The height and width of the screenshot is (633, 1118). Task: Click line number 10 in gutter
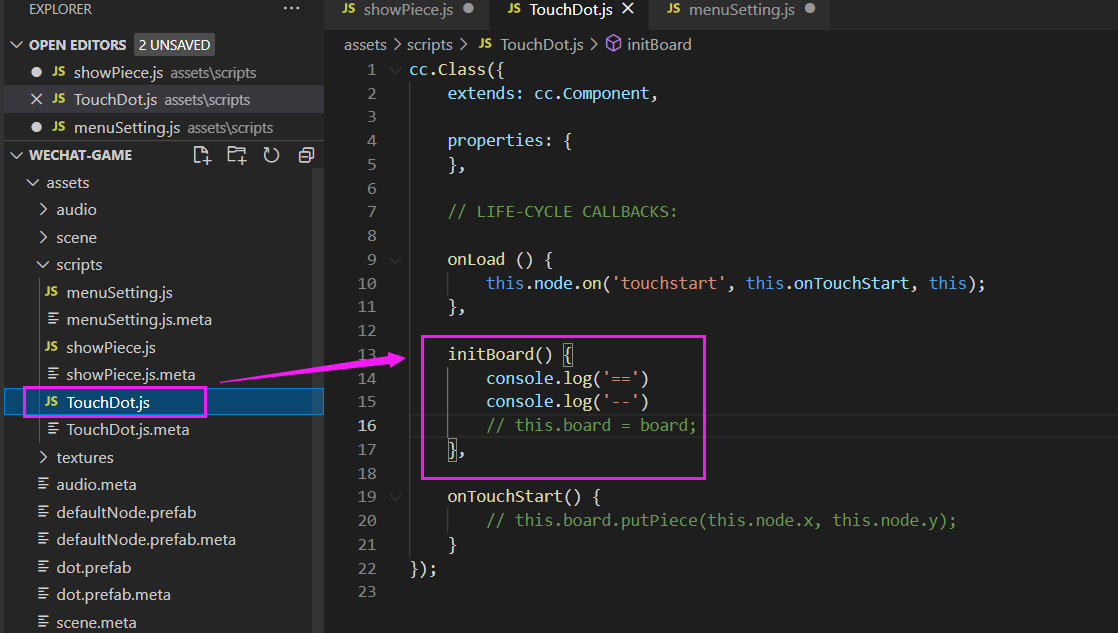[366, 284]
